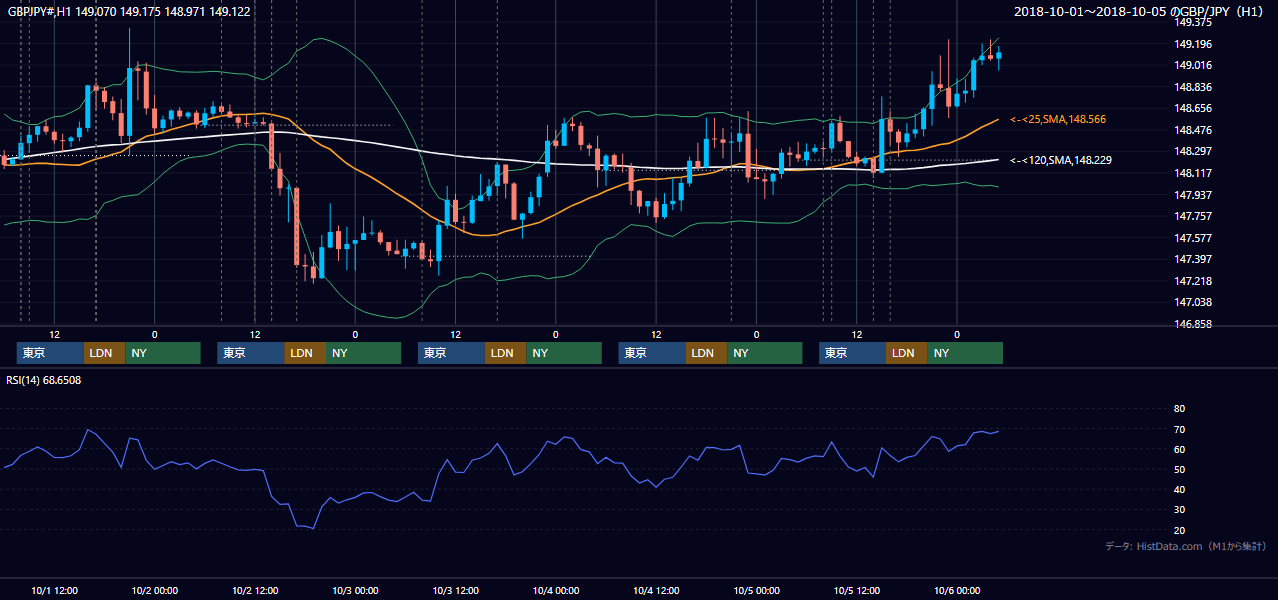Click RSI scale level 20
Image resolution: width=1278 pixels, height=600 pixels.
coord(1179,530)
